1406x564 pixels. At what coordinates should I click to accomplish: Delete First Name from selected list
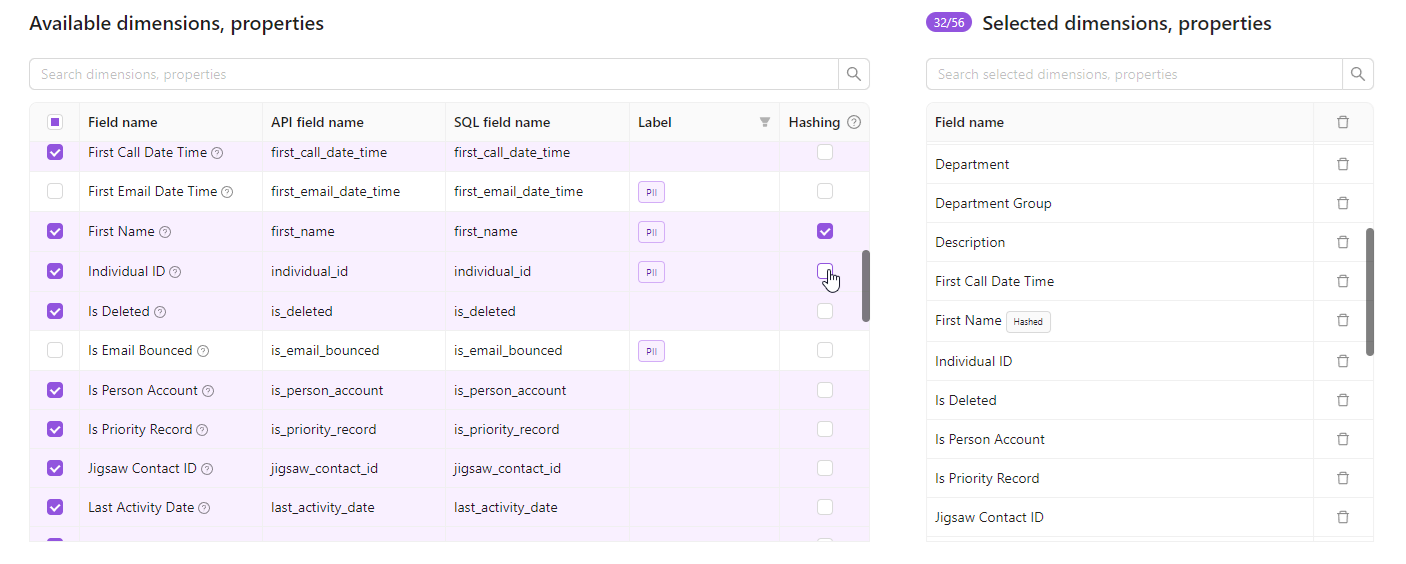tap(1342, 321)
